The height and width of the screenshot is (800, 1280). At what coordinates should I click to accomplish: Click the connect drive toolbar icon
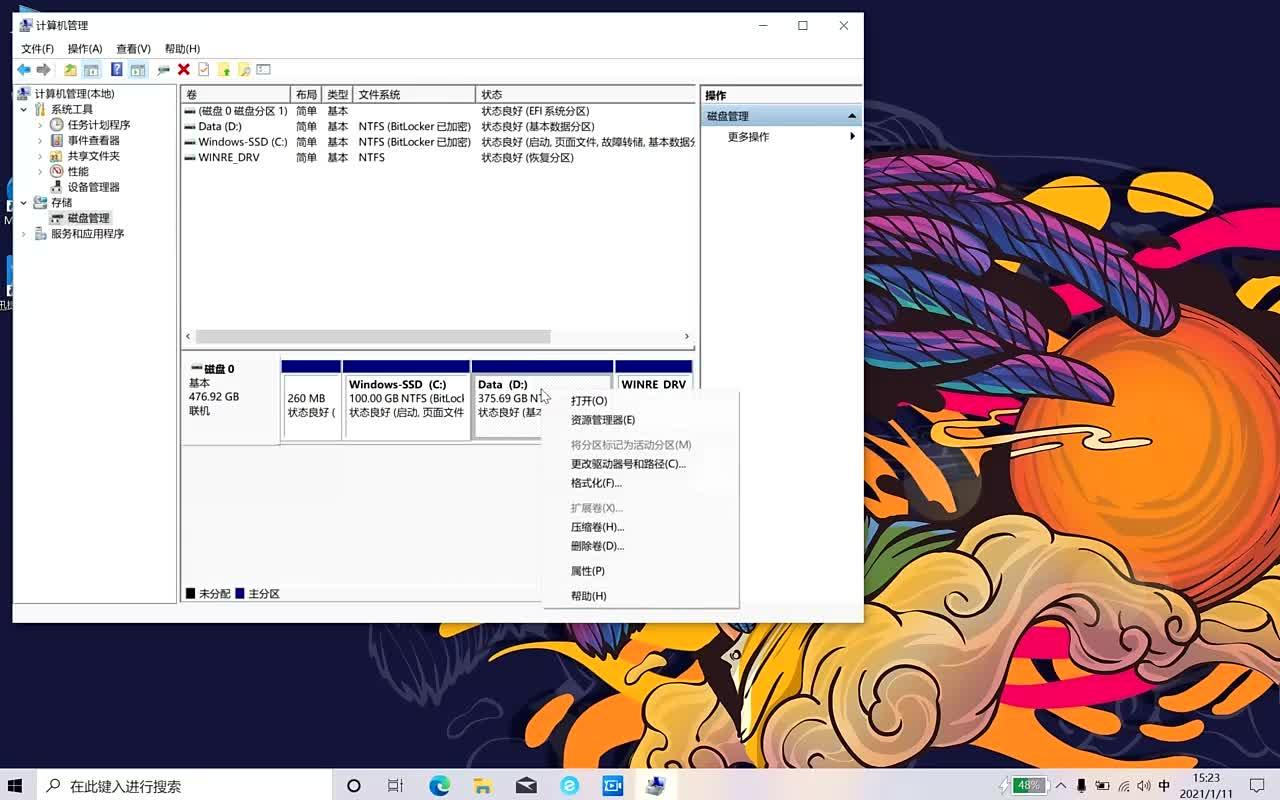coord(163,70)
